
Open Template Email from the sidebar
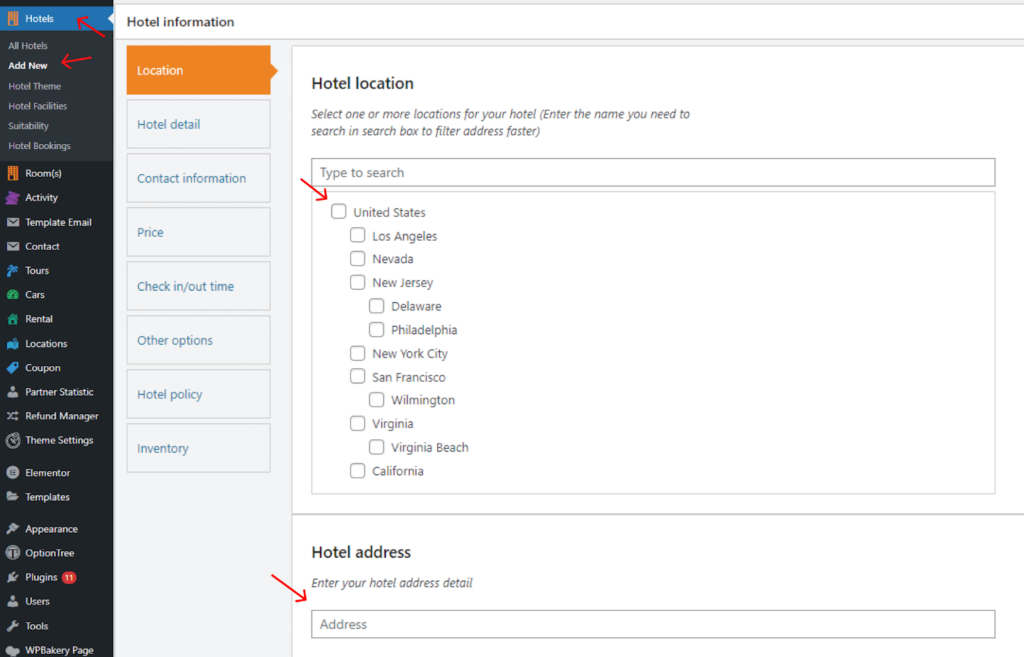[12, 222]
